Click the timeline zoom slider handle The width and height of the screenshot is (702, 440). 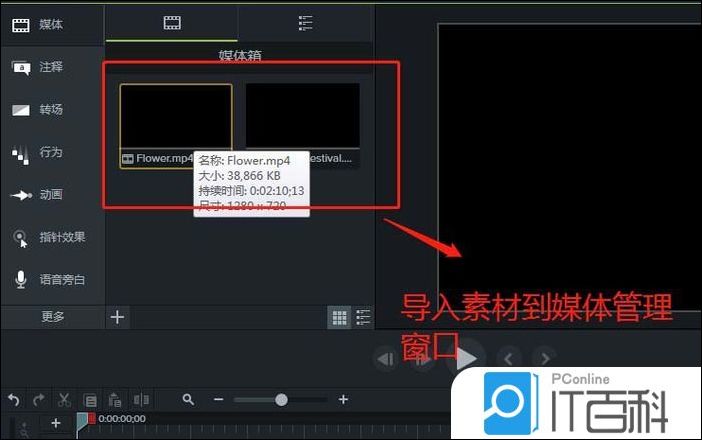[x=281, y=399]
